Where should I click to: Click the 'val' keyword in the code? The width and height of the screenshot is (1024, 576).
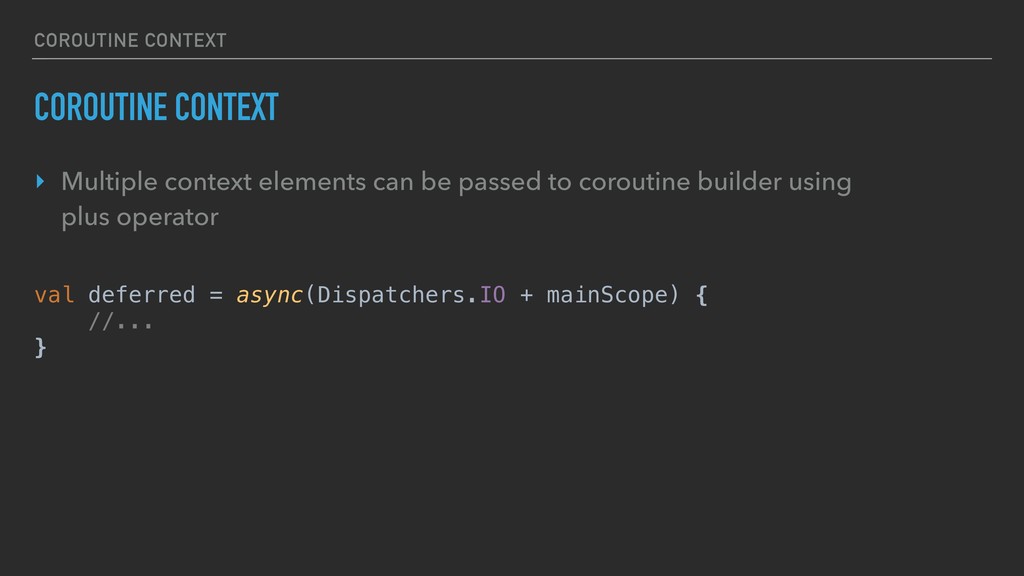pos(54,295)
